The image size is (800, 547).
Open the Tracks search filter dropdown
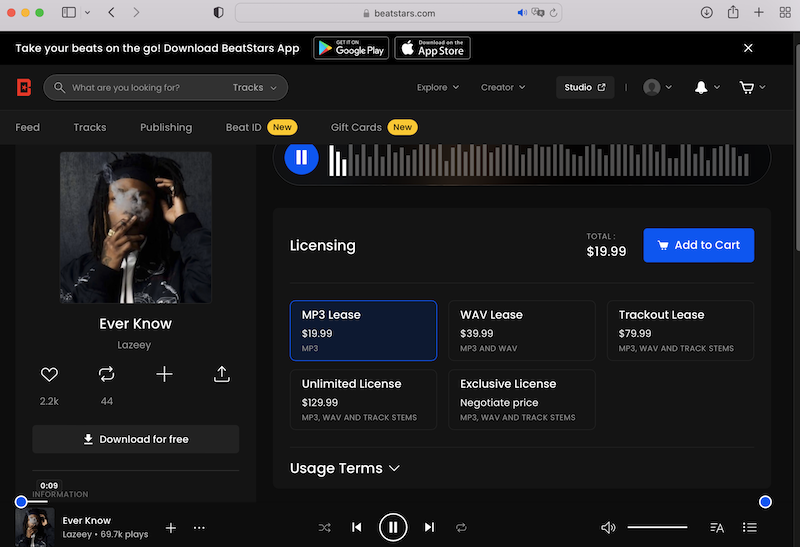pos(254,87)
